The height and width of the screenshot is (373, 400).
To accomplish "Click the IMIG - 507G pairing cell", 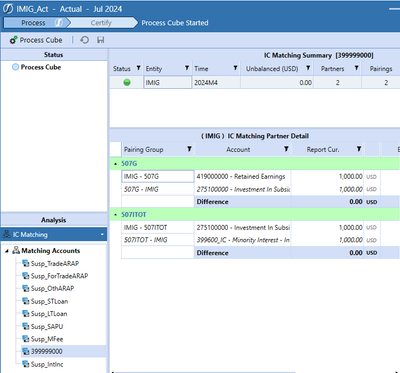I will click(158, 176).
